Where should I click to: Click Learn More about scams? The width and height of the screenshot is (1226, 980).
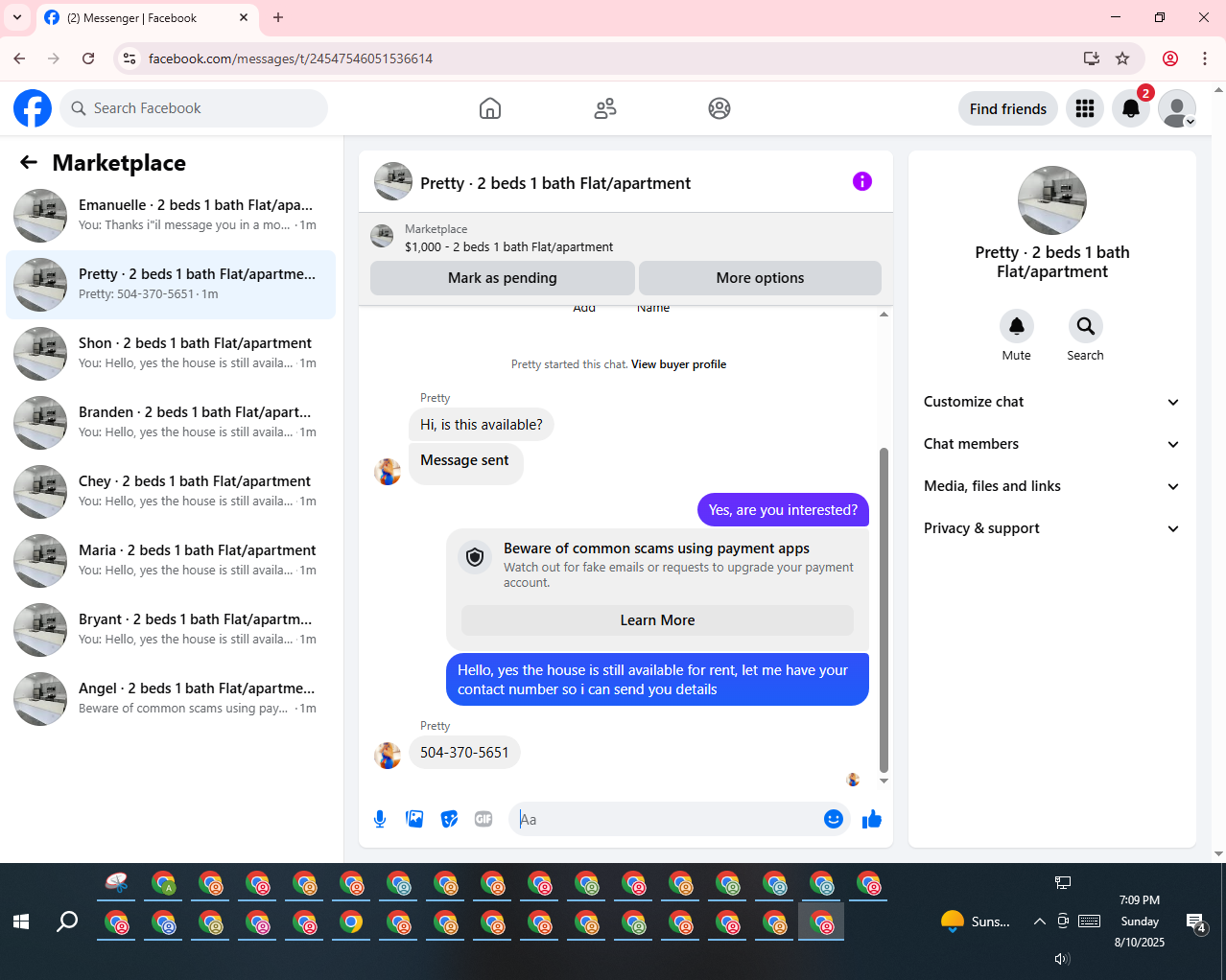tap(657, 620)
